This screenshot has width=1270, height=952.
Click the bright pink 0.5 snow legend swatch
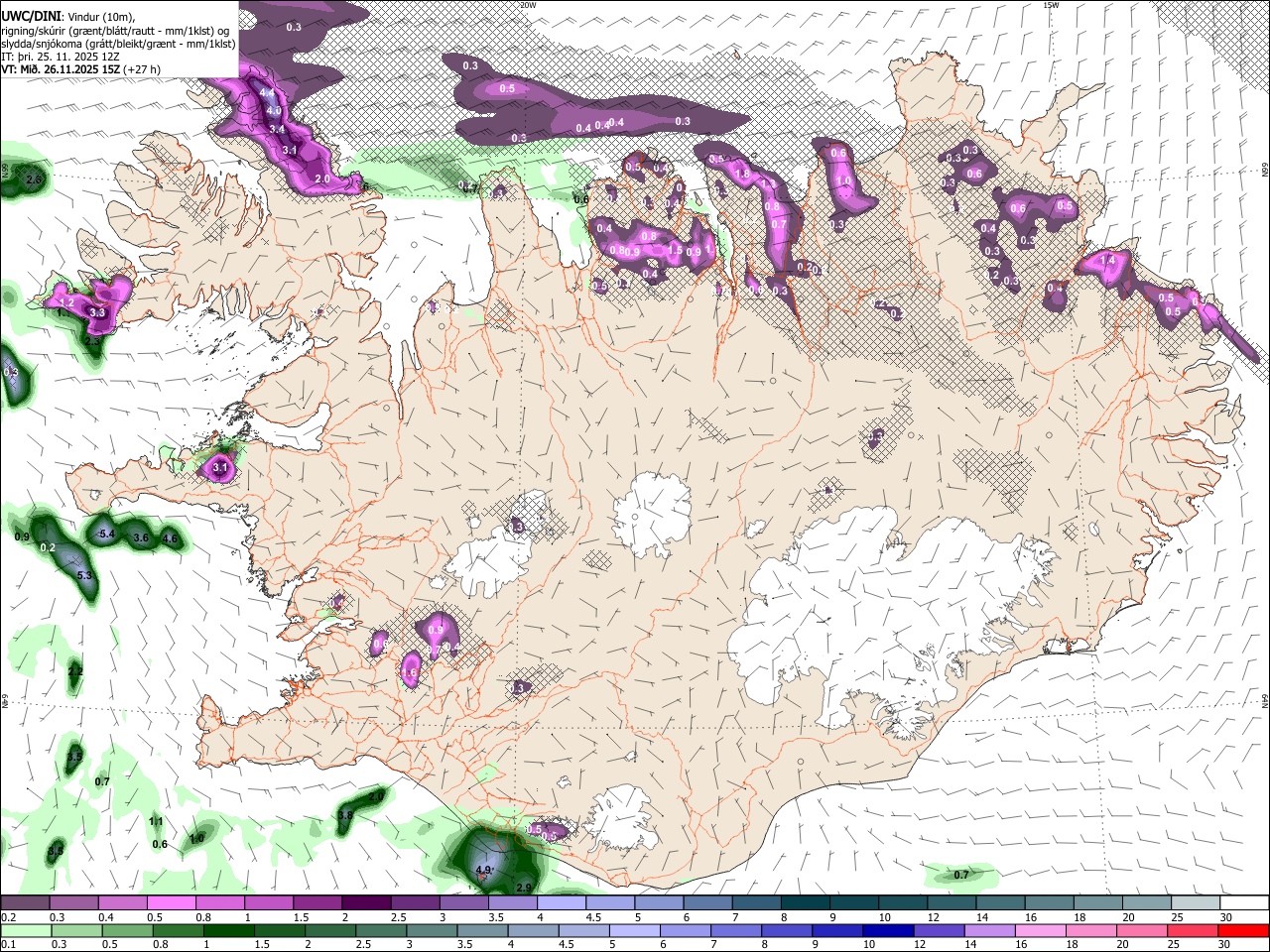(171, 902)
